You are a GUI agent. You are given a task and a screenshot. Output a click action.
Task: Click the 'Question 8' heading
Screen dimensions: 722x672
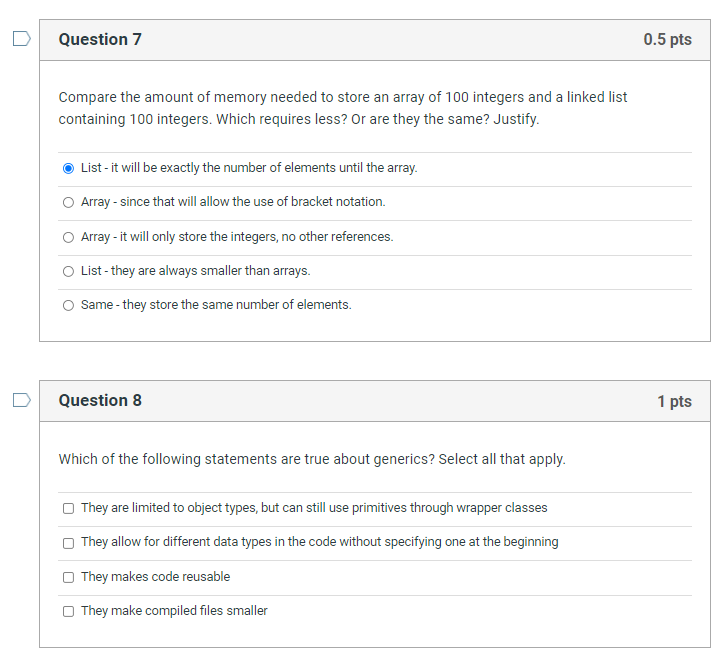(100, 401)
